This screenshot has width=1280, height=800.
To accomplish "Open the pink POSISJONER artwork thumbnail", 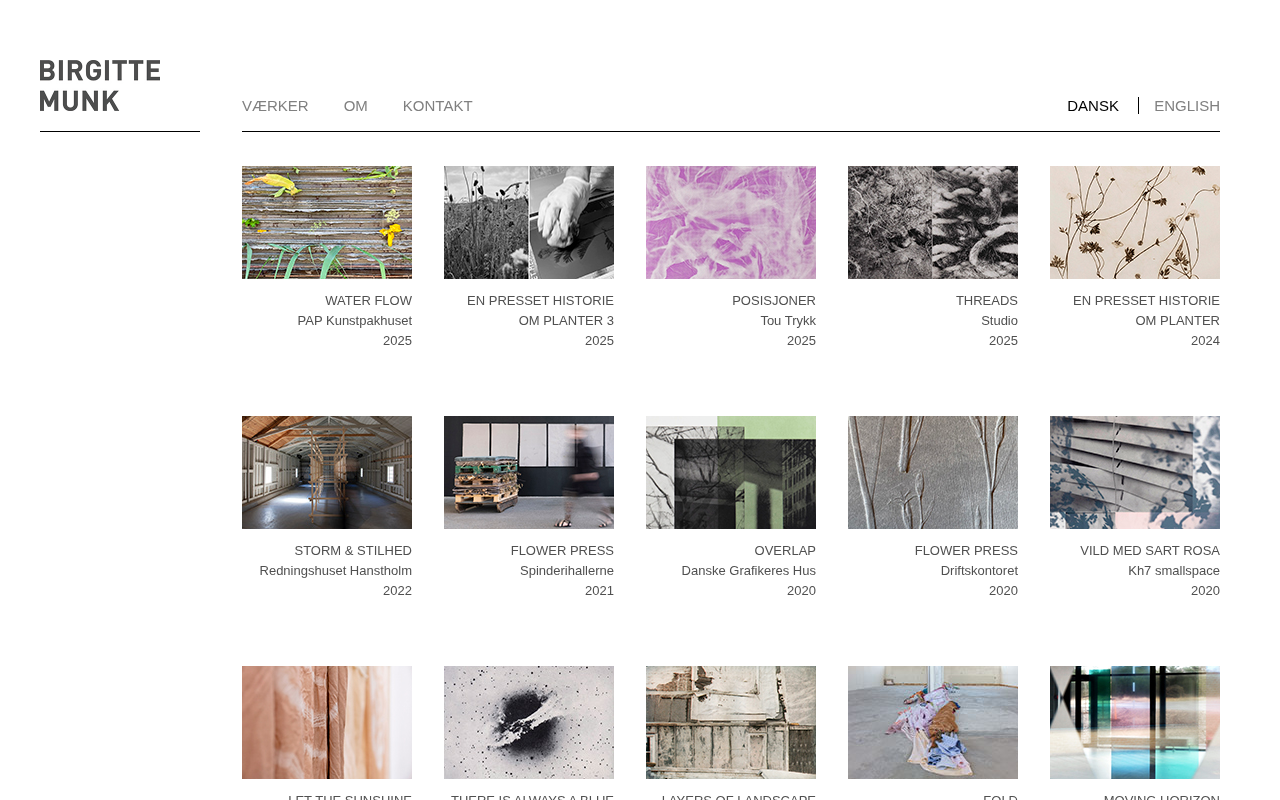I will tap(731, 222).
